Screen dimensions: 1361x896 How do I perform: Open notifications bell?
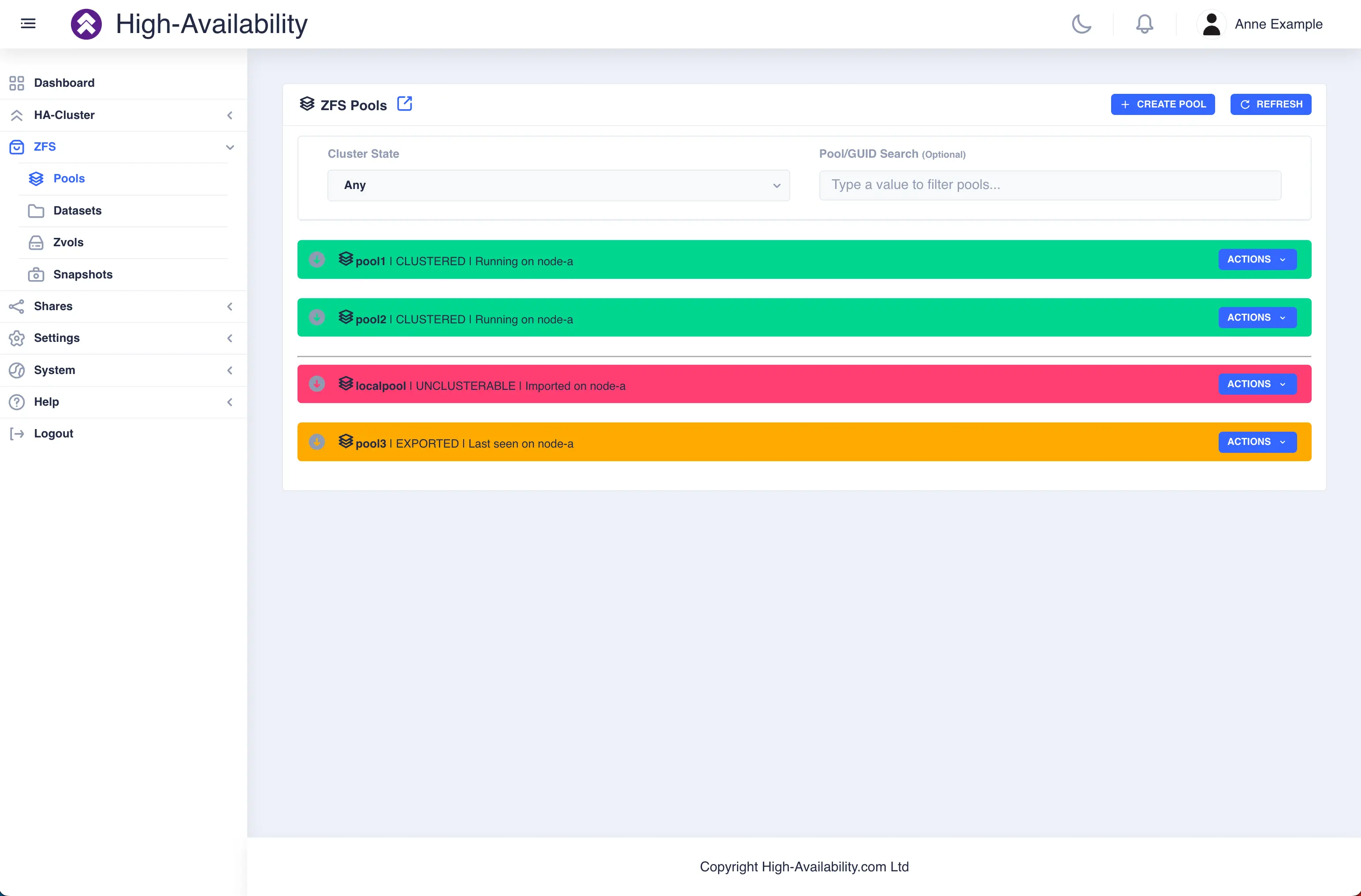coord(1144,24)
